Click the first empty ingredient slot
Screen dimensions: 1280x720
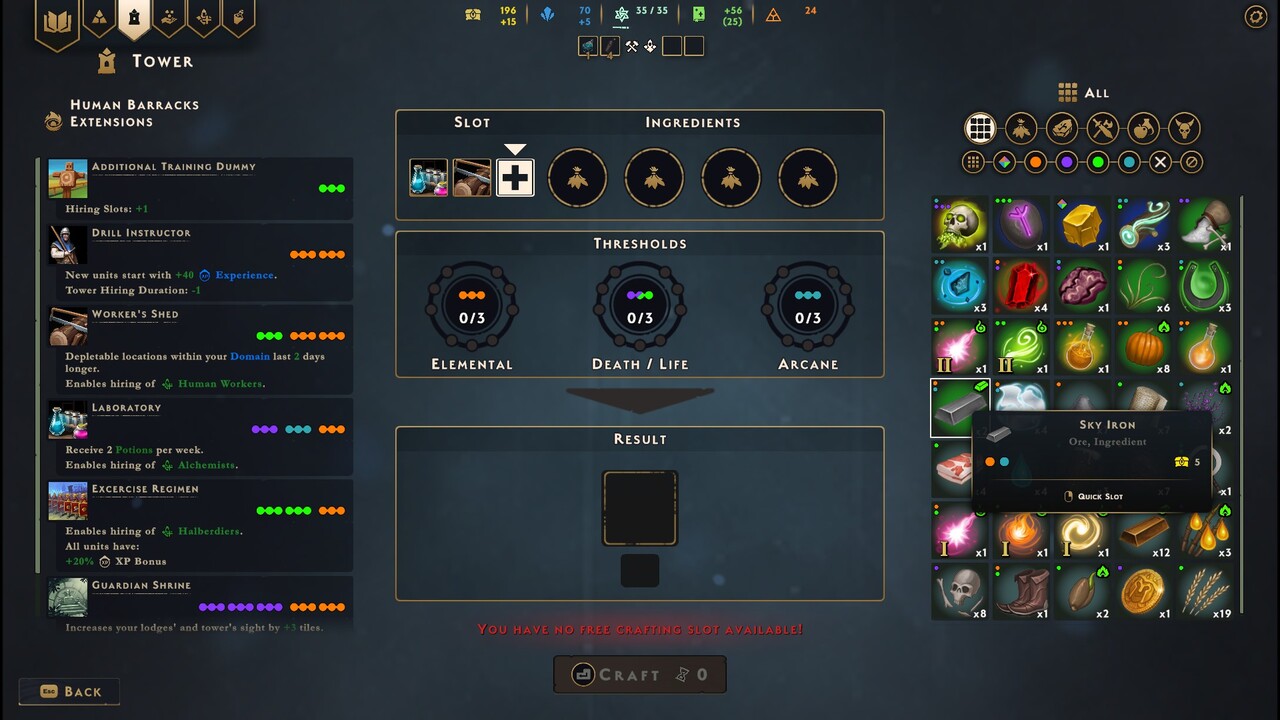[577, 178]
